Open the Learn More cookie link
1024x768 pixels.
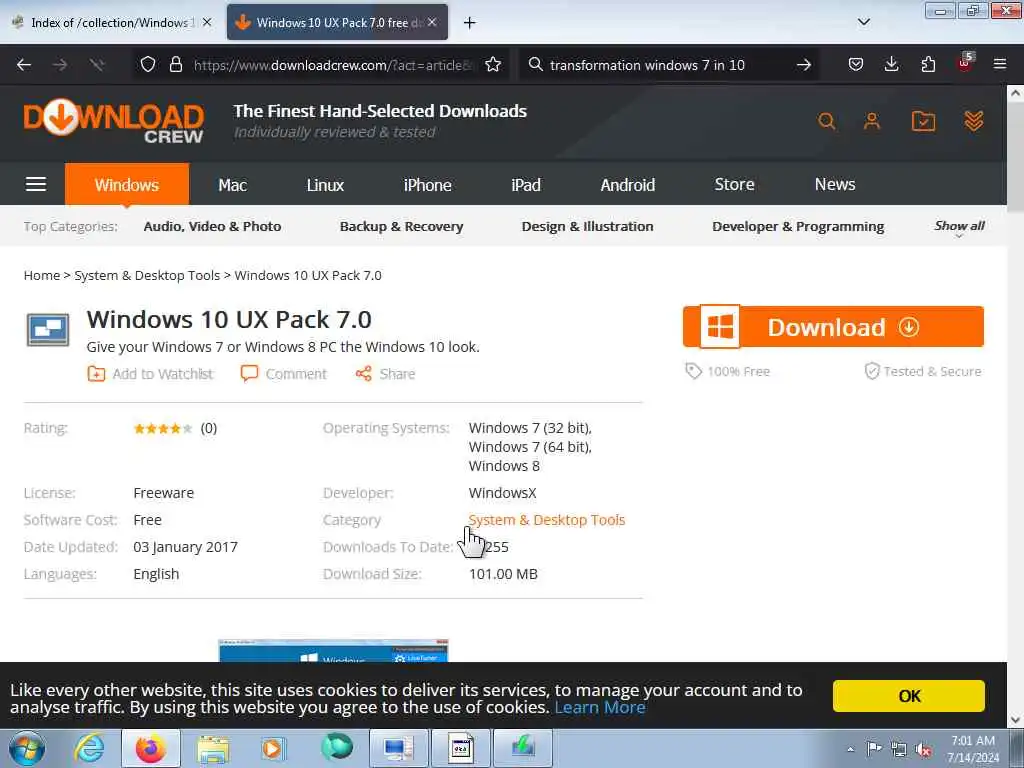tap(600, 707)
